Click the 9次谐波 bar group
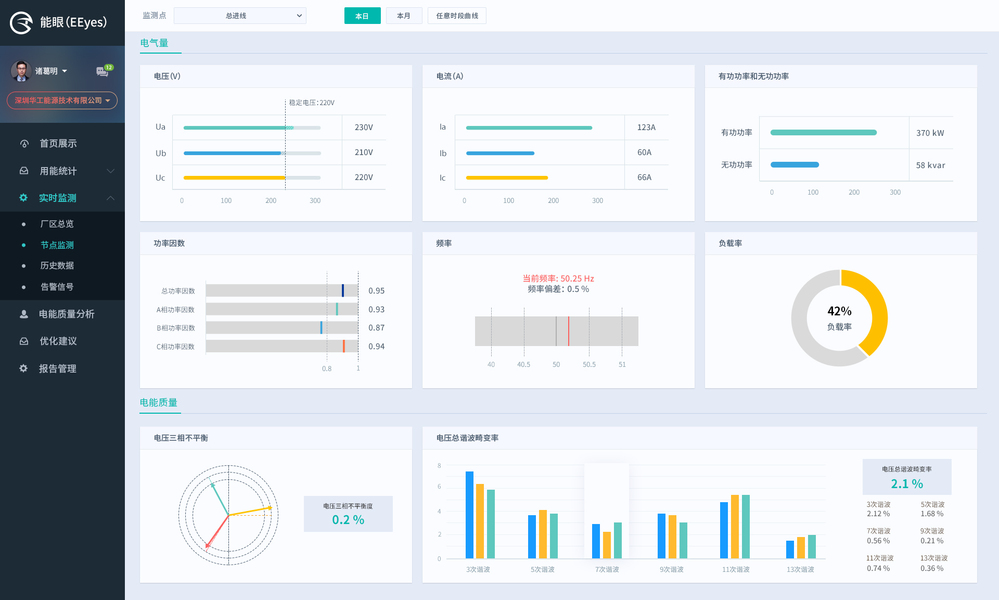 tap(672, 536)
